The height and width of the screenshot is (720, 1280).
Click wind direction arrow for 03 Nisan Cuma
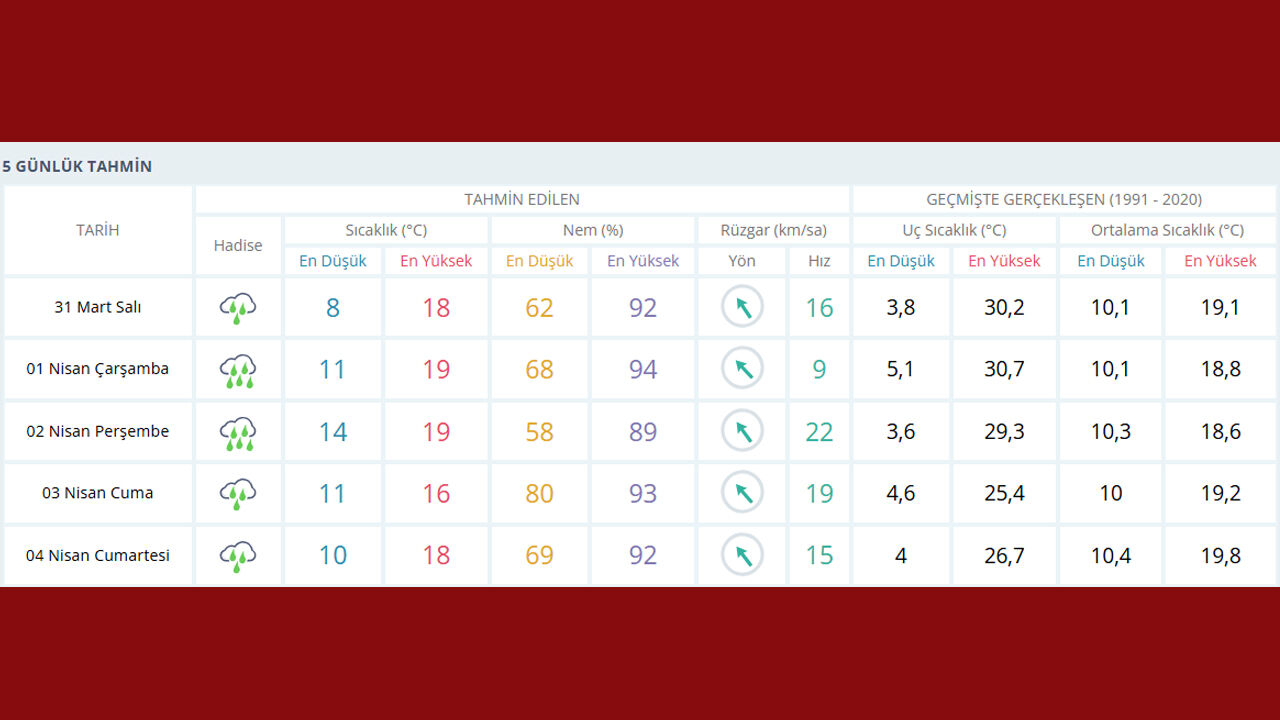pos(742,493)
